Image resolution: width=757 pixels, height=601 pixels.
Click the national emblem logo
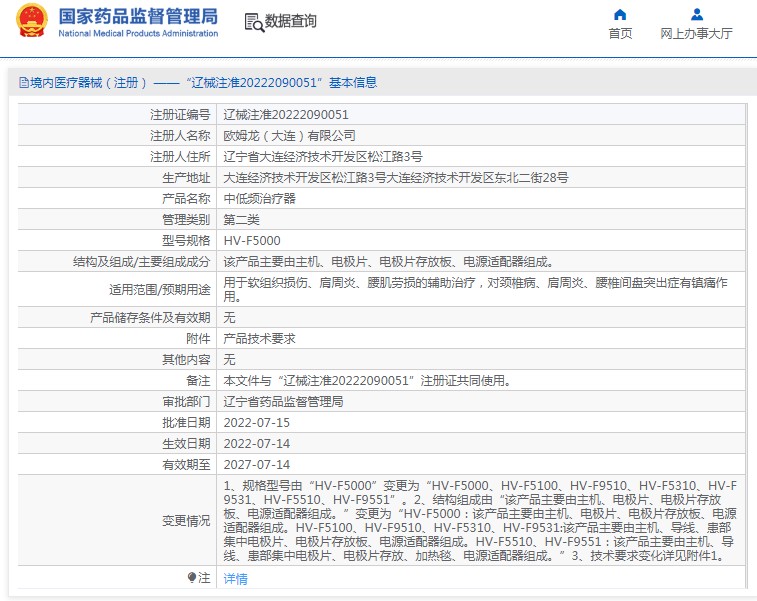point(32,21)
